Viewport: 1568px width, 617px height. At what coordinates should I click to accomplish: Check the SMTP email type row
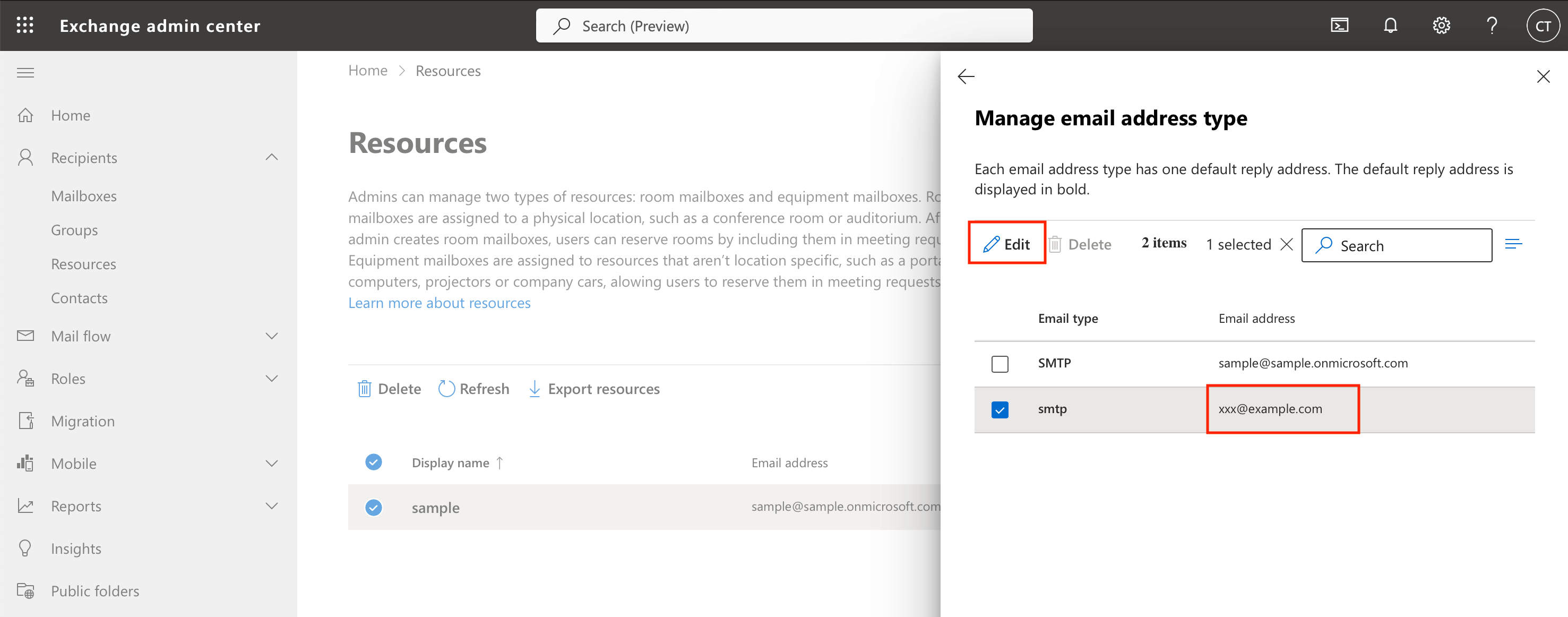coord(1000,364)
